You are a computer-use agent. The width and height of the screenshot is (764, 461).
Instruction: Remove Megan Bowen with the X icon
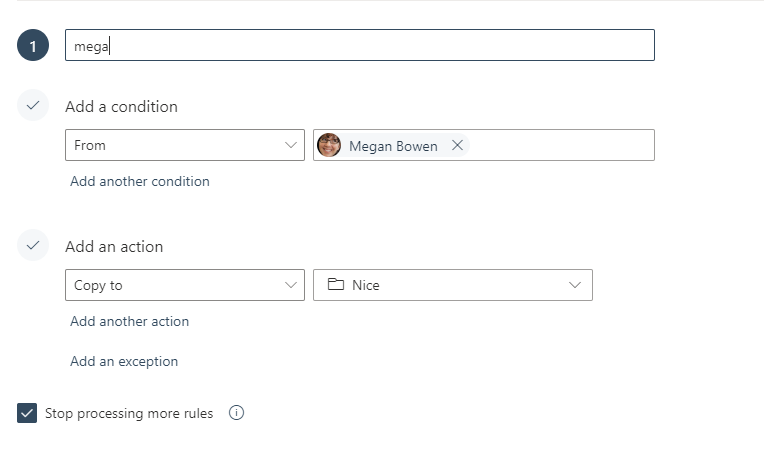click(457, 145)
